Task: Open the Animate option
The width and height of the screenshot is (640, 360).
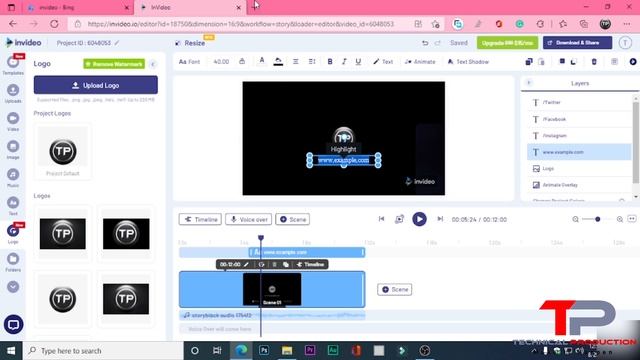Action: point(420,62)
